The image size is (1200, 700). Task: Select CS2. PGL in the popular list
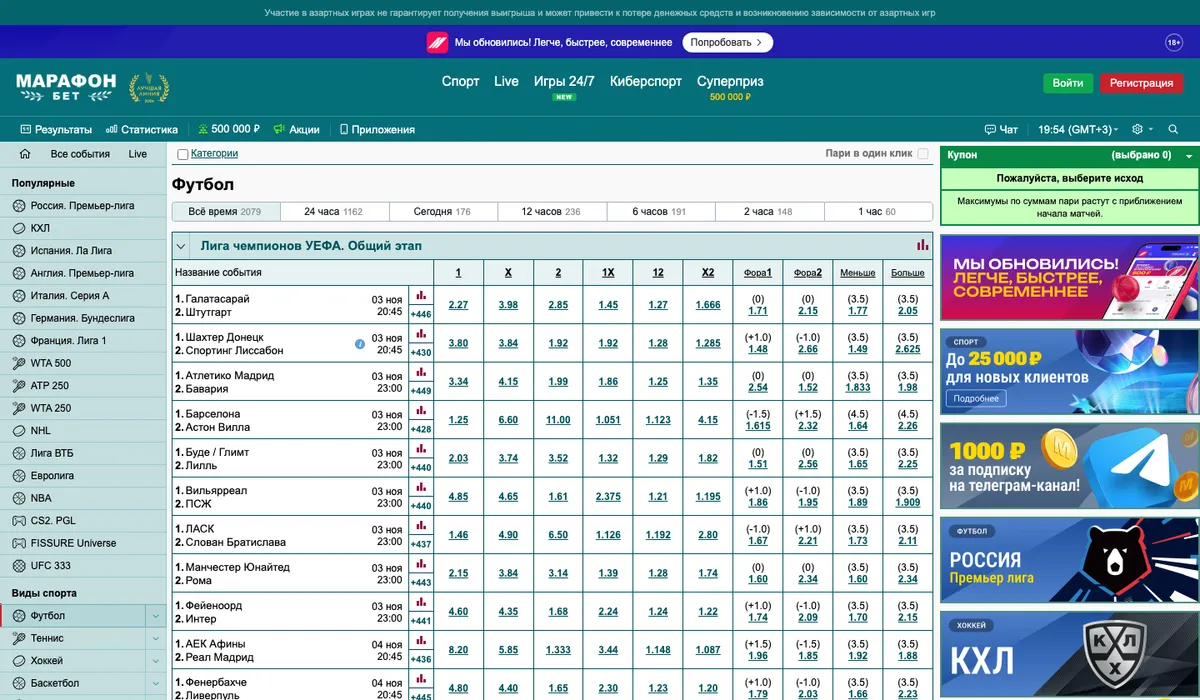coord(83,520)
